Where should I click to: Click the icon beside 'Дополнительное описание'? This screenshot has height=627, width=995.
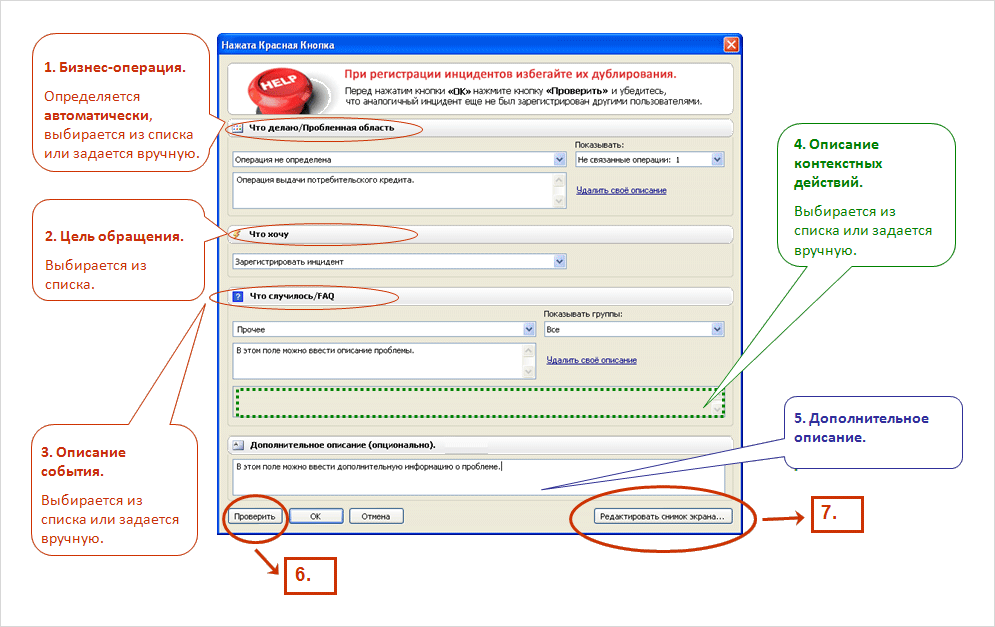[x=237, y=444]
